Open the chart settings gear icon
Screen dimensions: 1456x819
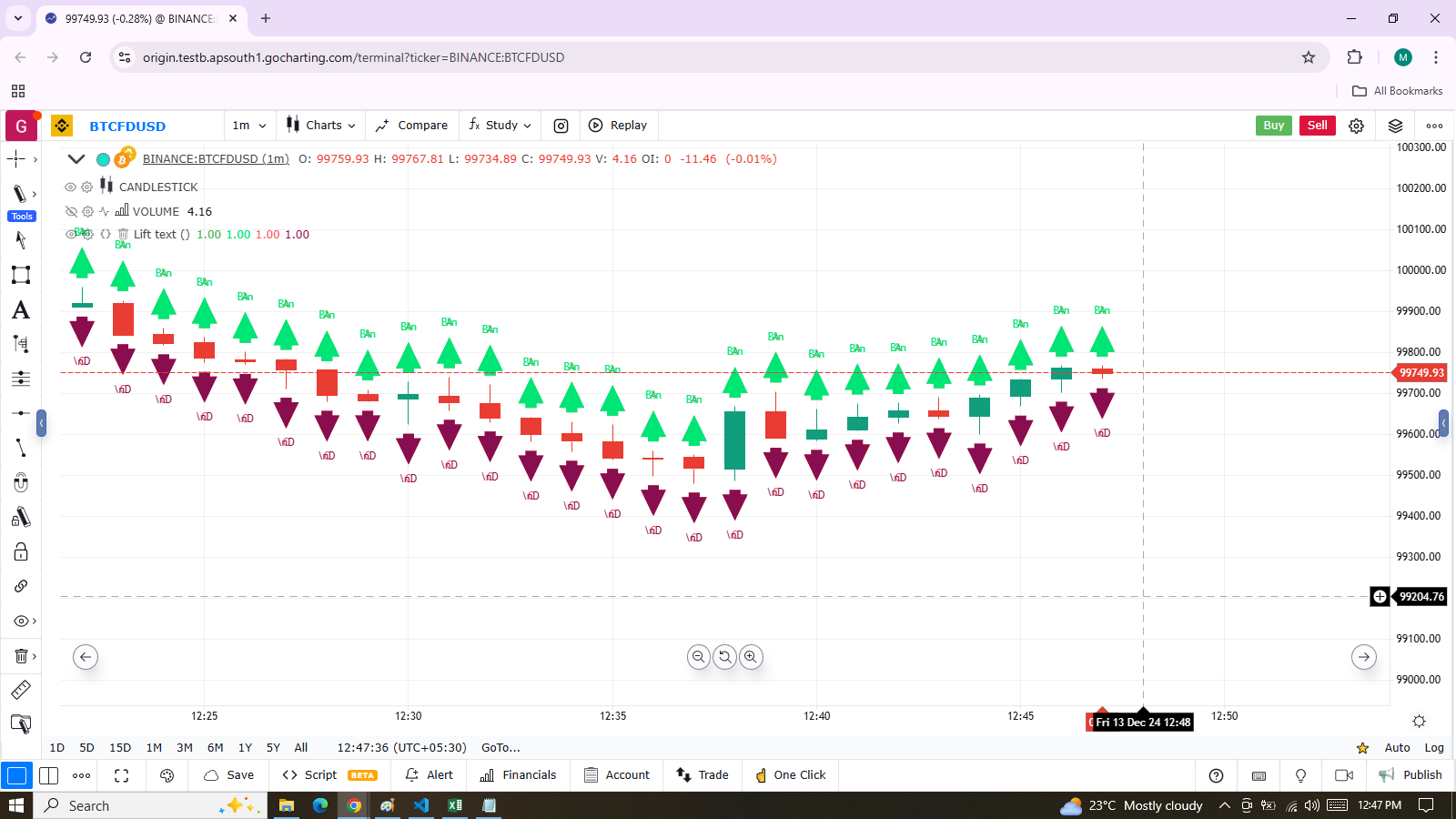pyautogui.click(x=1356, y=126)
